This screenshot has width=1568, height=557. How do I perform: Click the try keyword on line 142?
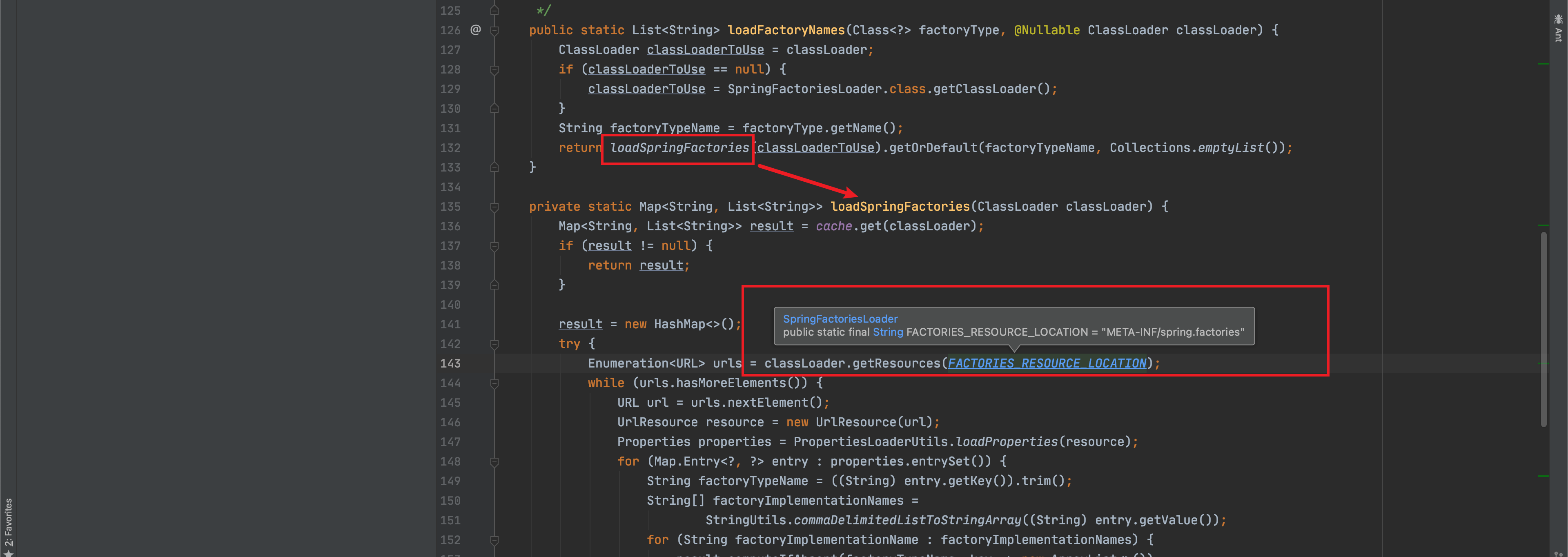(569, 344)
